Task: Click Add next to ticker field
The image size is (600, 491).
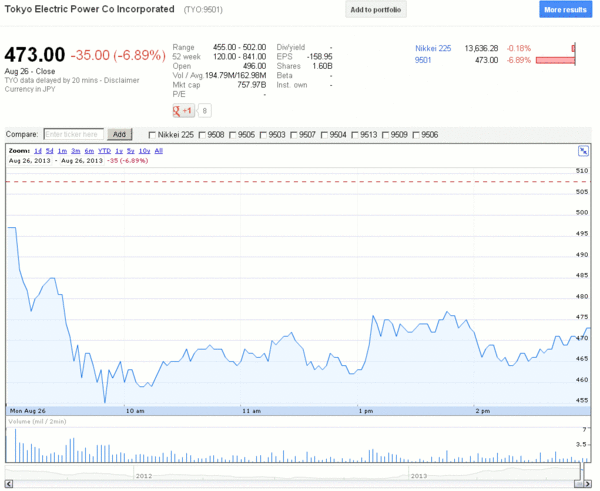Action: [x=119, y=134]
